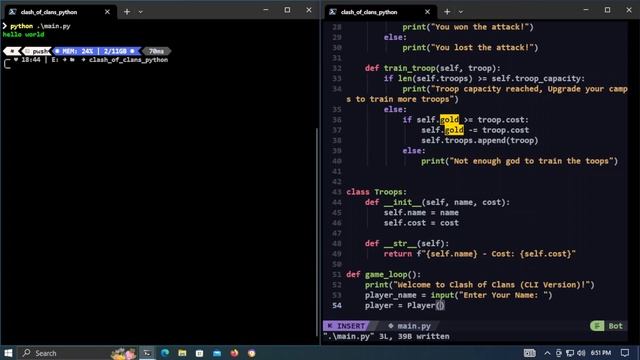This screenshot has width=640, height=360.
Task: Select the right window clash_of_clans_python tab
Action: coord(380,12)
